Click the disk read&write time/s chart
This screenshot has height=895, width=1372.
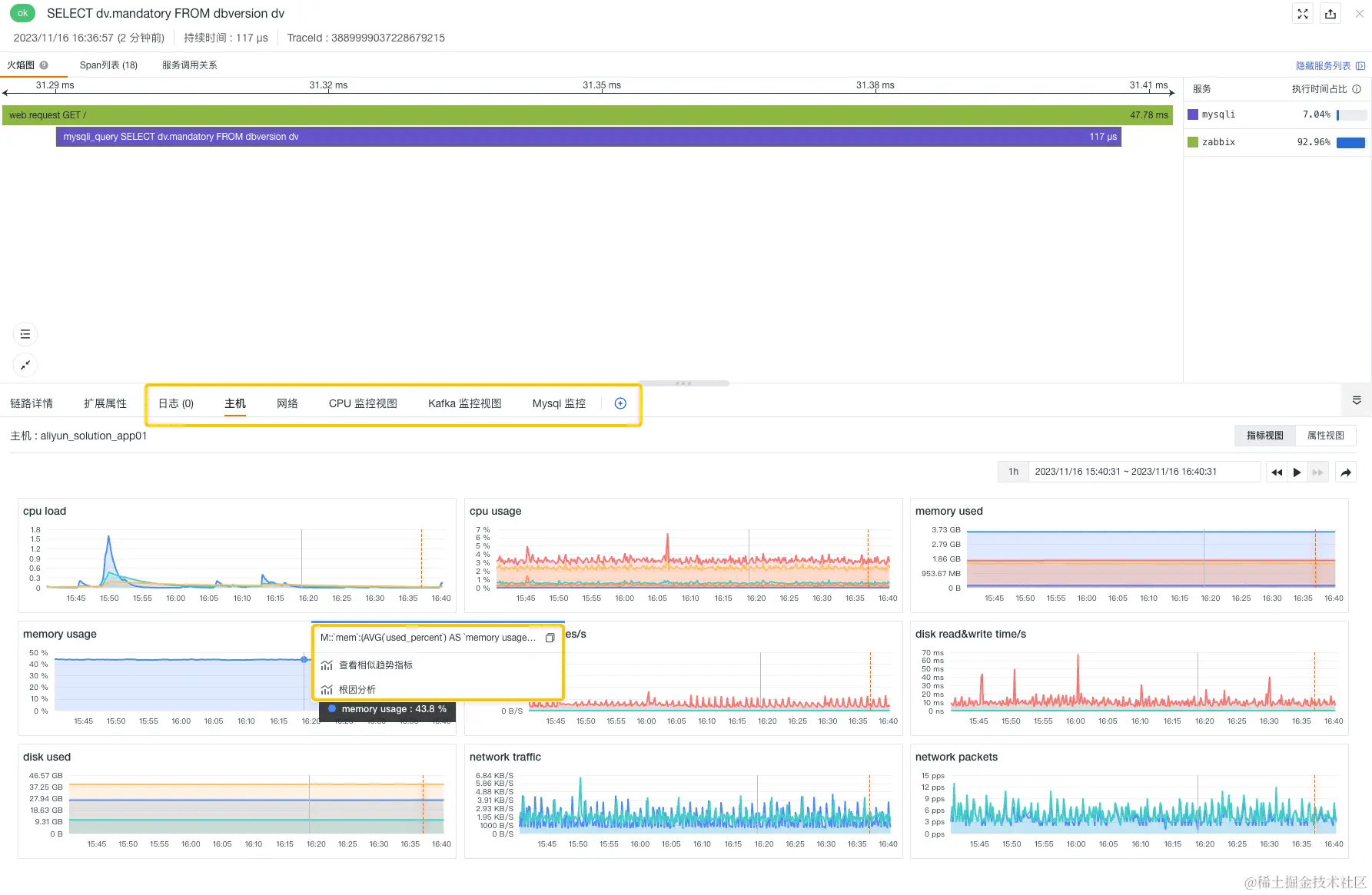pyautogui.click(x=1129, y=678)
